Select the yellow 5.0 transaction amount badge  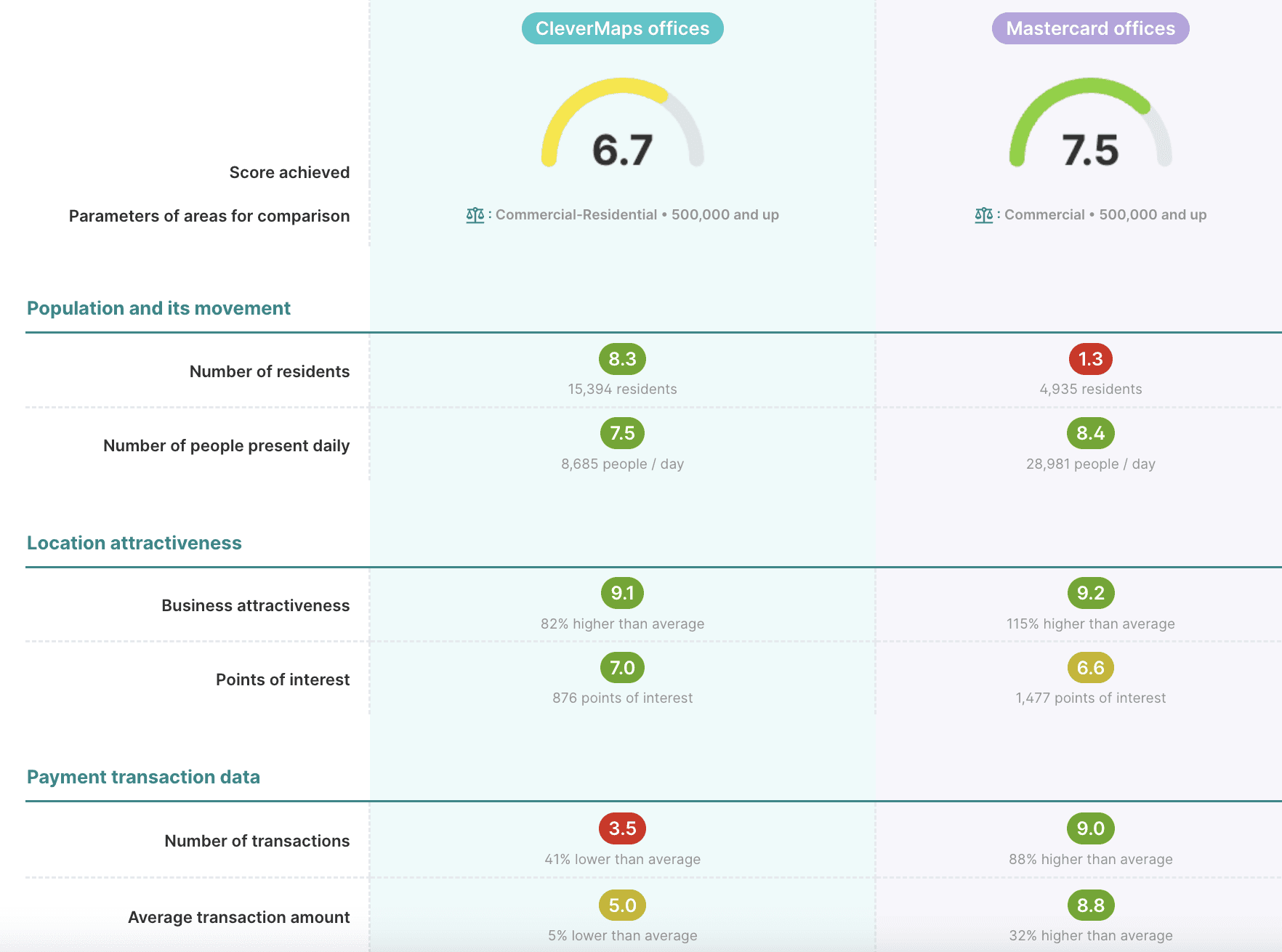(622, 905)
